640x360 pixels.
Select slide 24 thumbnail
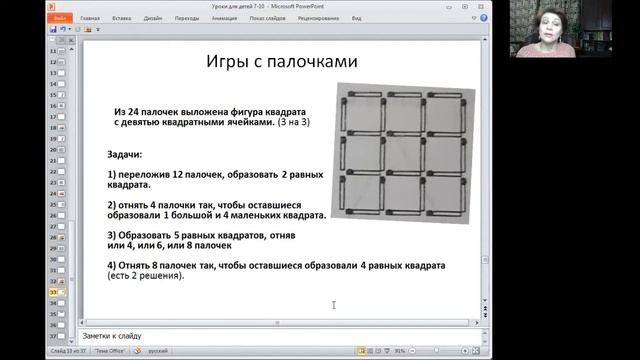(x=61, y=193)
